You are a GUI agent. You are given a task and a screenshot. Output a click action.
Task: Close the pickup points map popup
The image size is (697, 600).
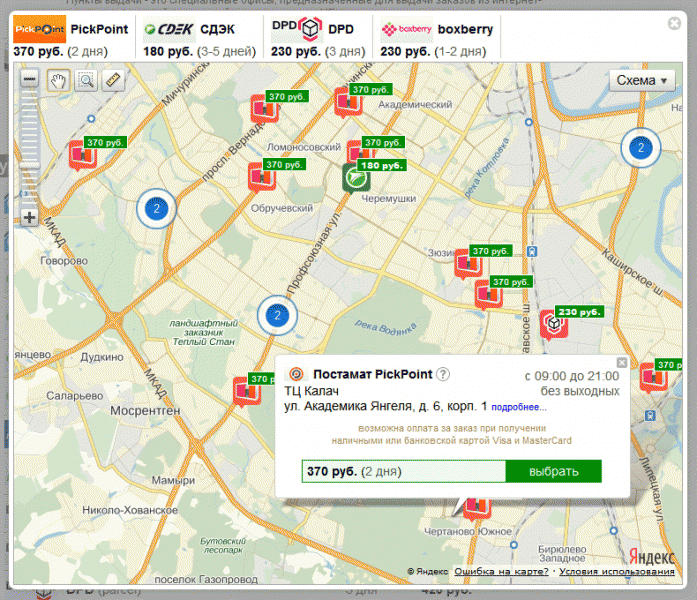click(x=674, y=23)
